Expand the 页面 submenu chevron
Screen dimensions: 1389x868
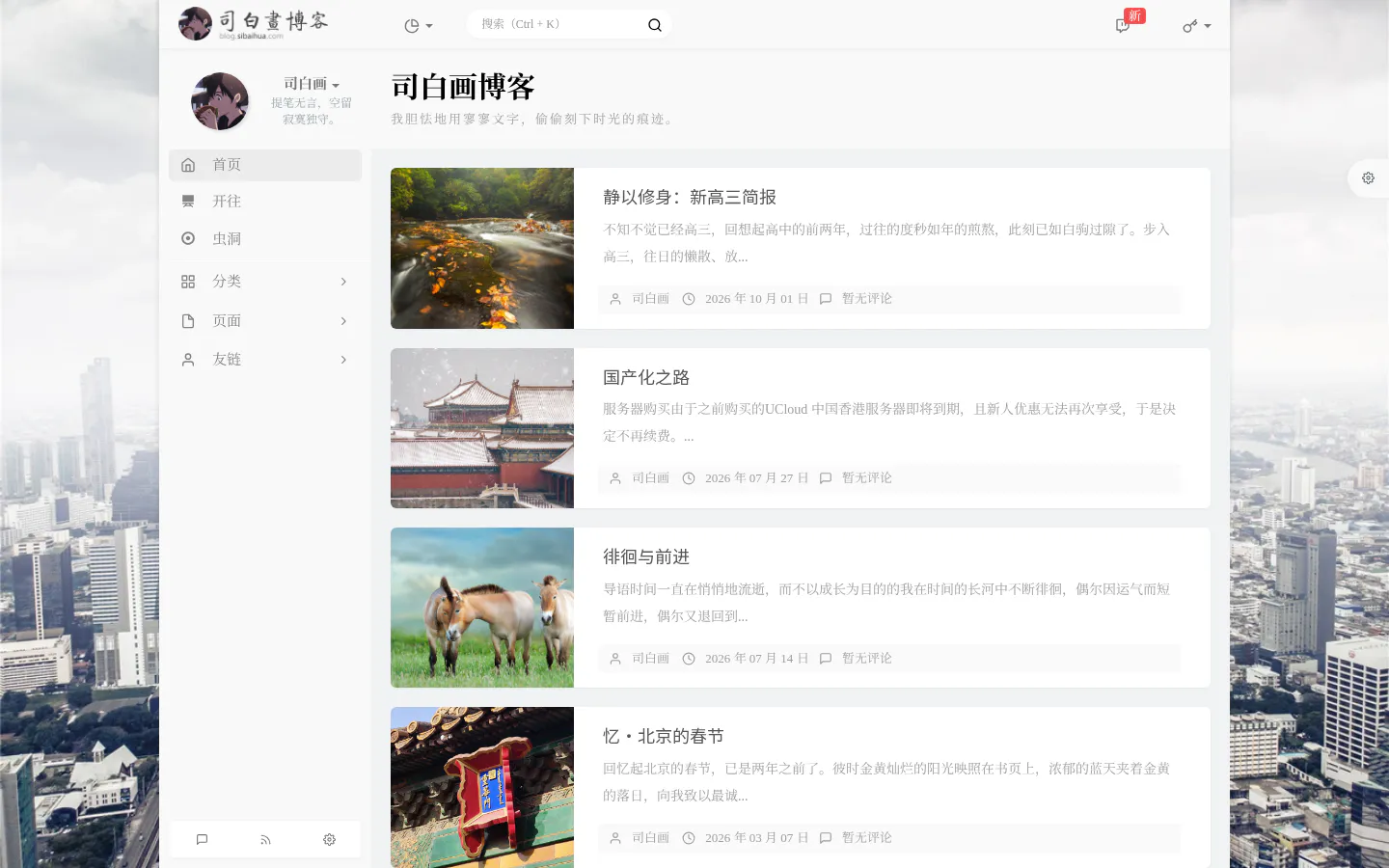[343, 321]
